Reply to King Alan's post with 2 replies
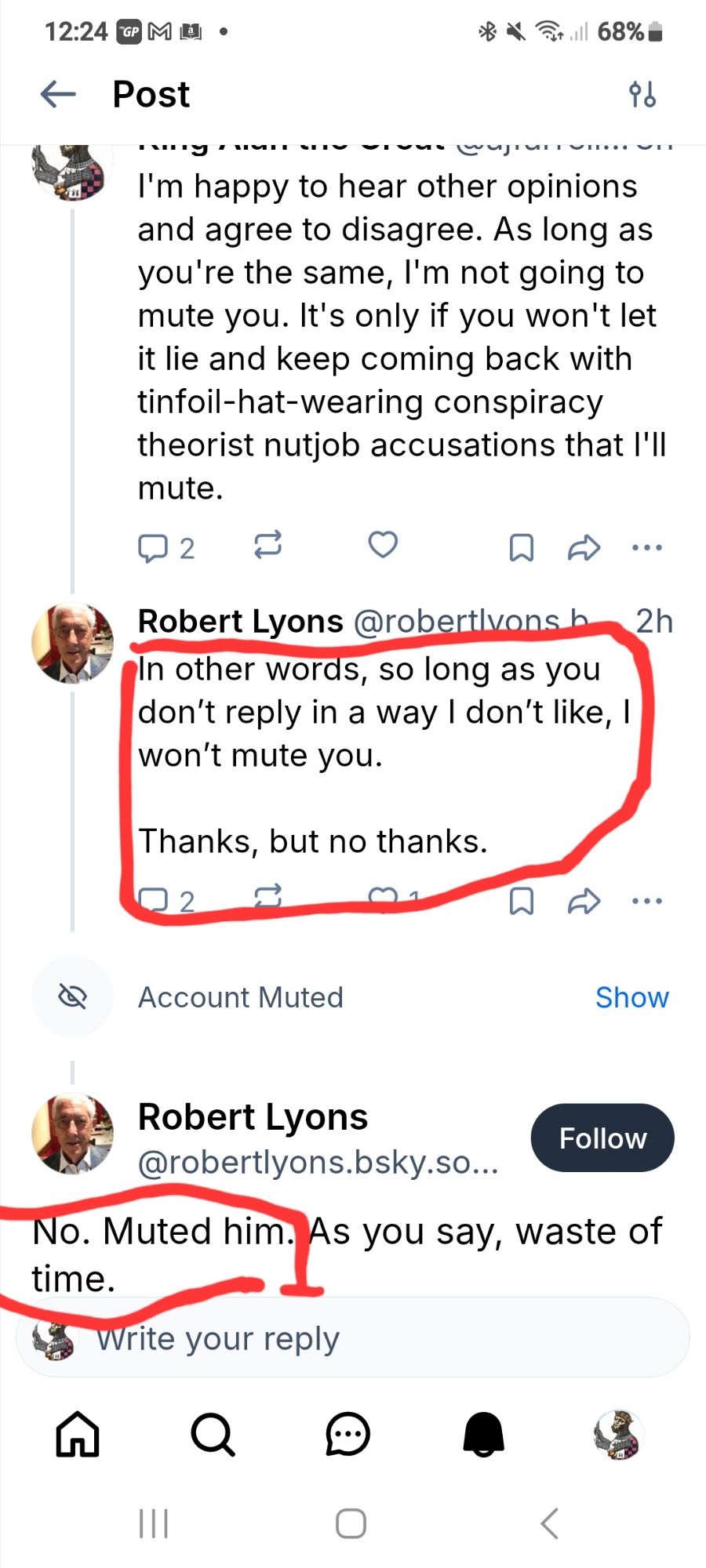Image resolution: width=706 pixels, height=1568 pixels. [154, 548]
